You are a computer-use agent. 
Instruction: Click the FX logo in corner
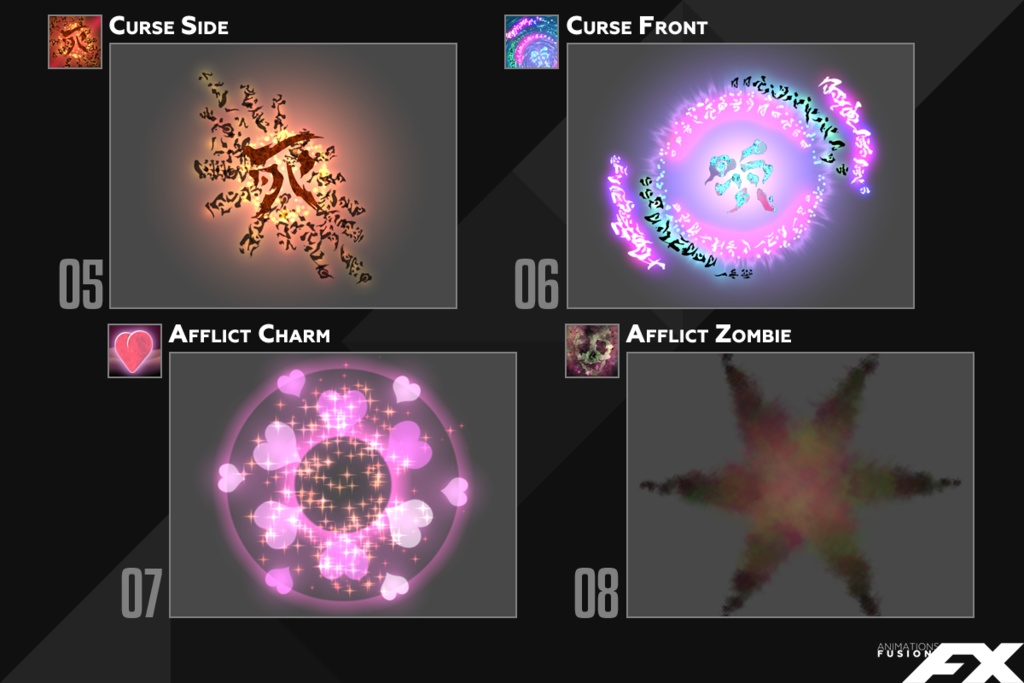(967, 663)
